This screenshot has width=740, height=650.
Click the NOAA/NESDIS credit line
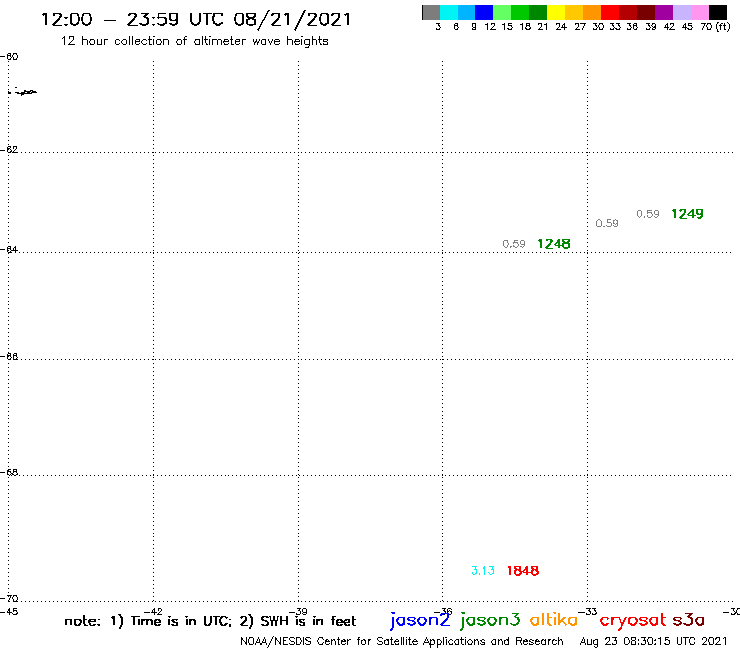click(402, 642)
